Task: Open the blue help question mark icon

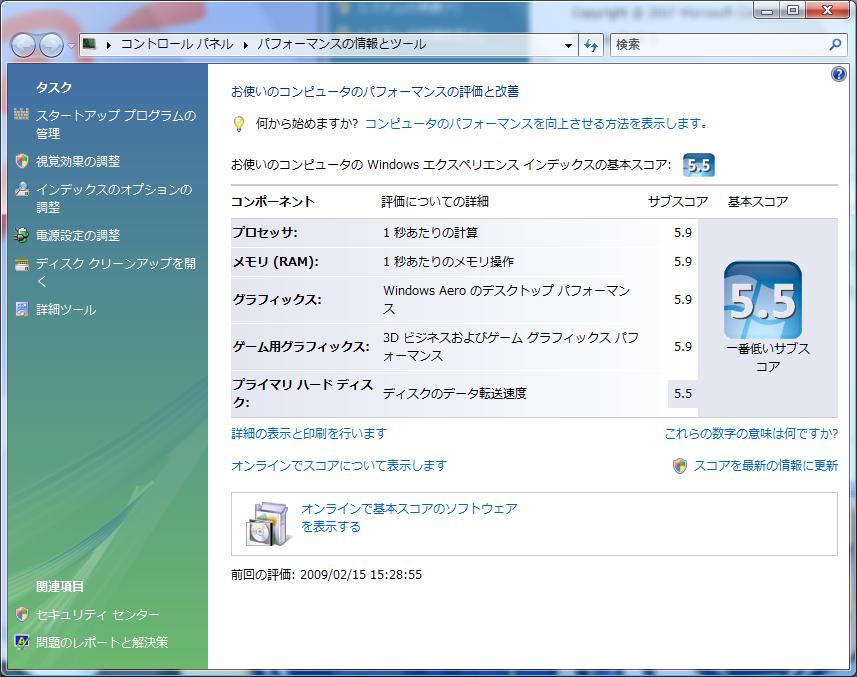Action: point(838,74)
